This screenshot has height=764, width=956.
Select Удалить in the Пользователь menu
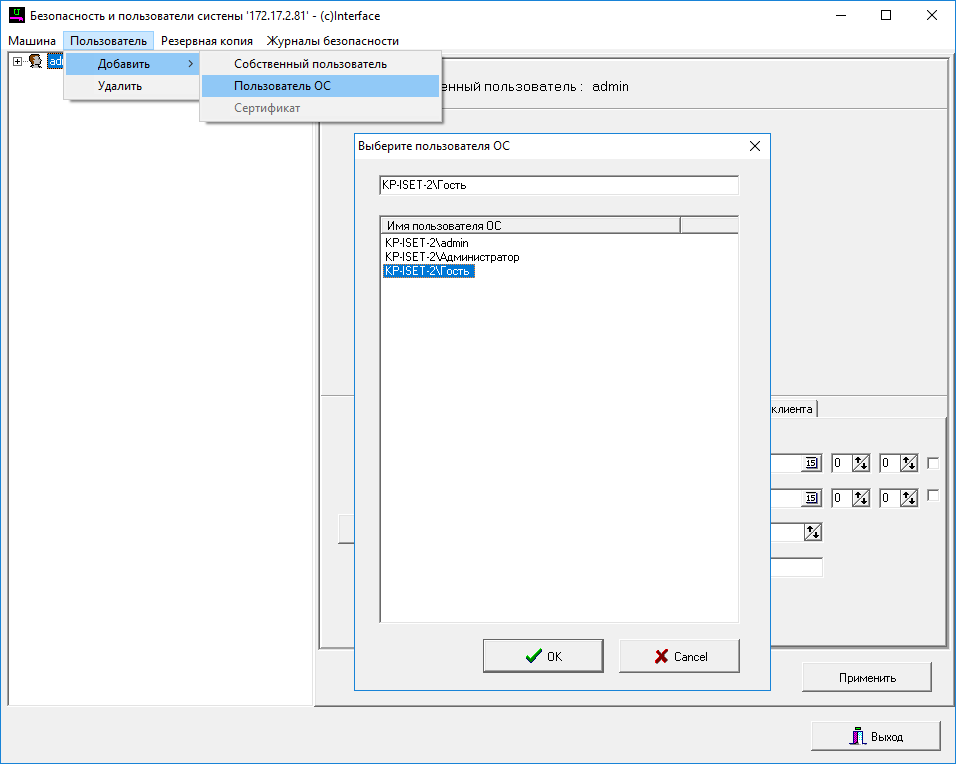pos(120,86)
